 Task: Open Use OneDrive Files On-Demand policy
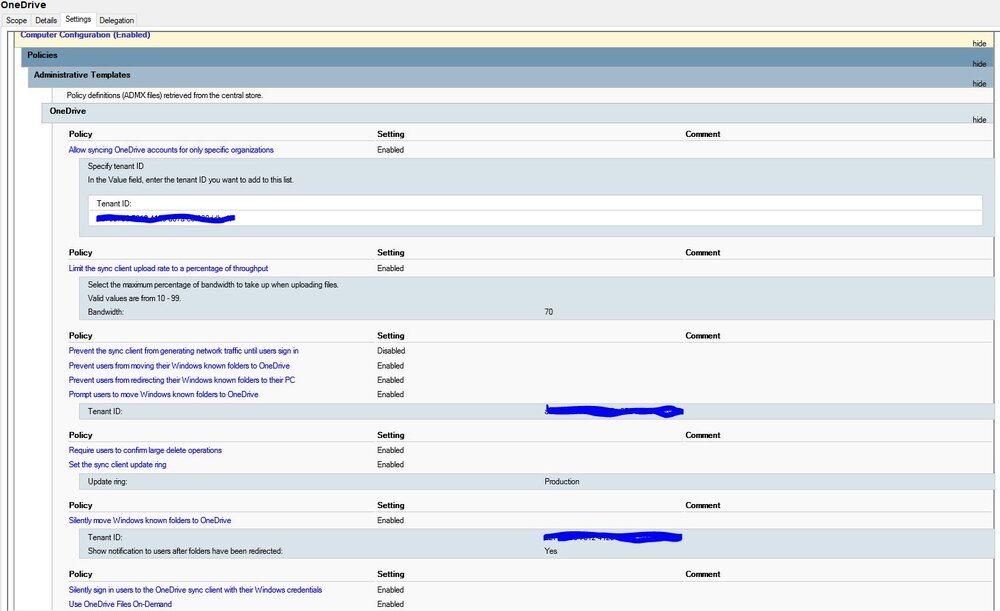tap(120, 604)
